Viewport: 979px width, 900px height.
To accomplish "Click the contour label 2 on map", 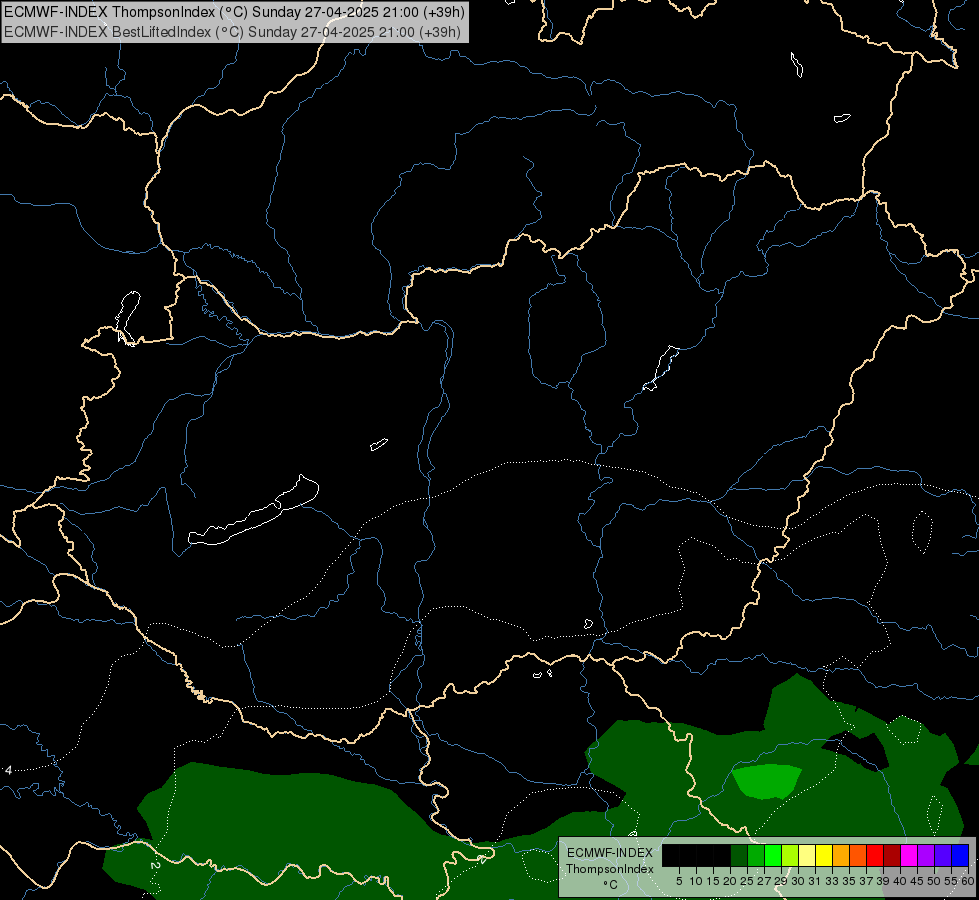I will (x=155, y=866).
